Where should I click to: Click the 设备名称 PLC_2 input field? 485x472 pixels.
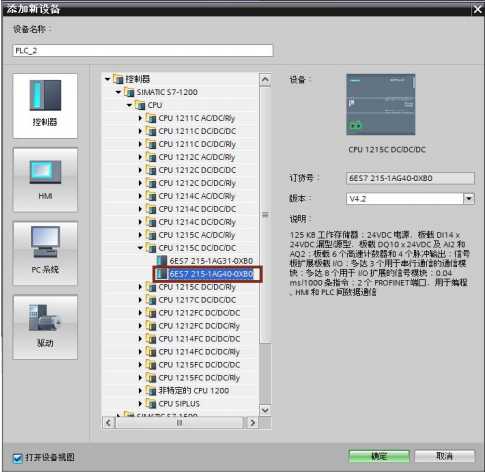tap(143, 51)
